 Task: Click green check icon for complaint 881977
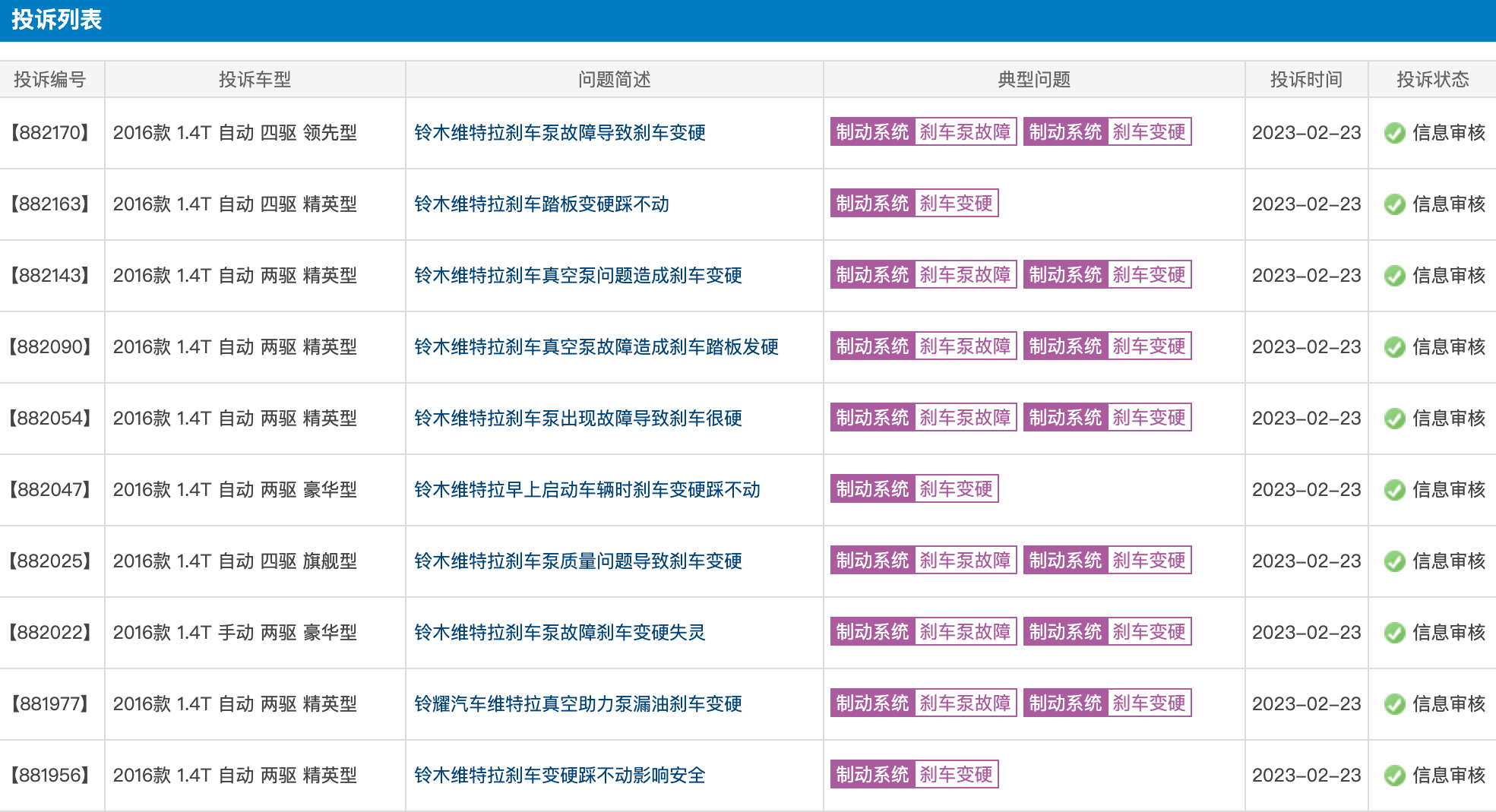coord(1394,704)
